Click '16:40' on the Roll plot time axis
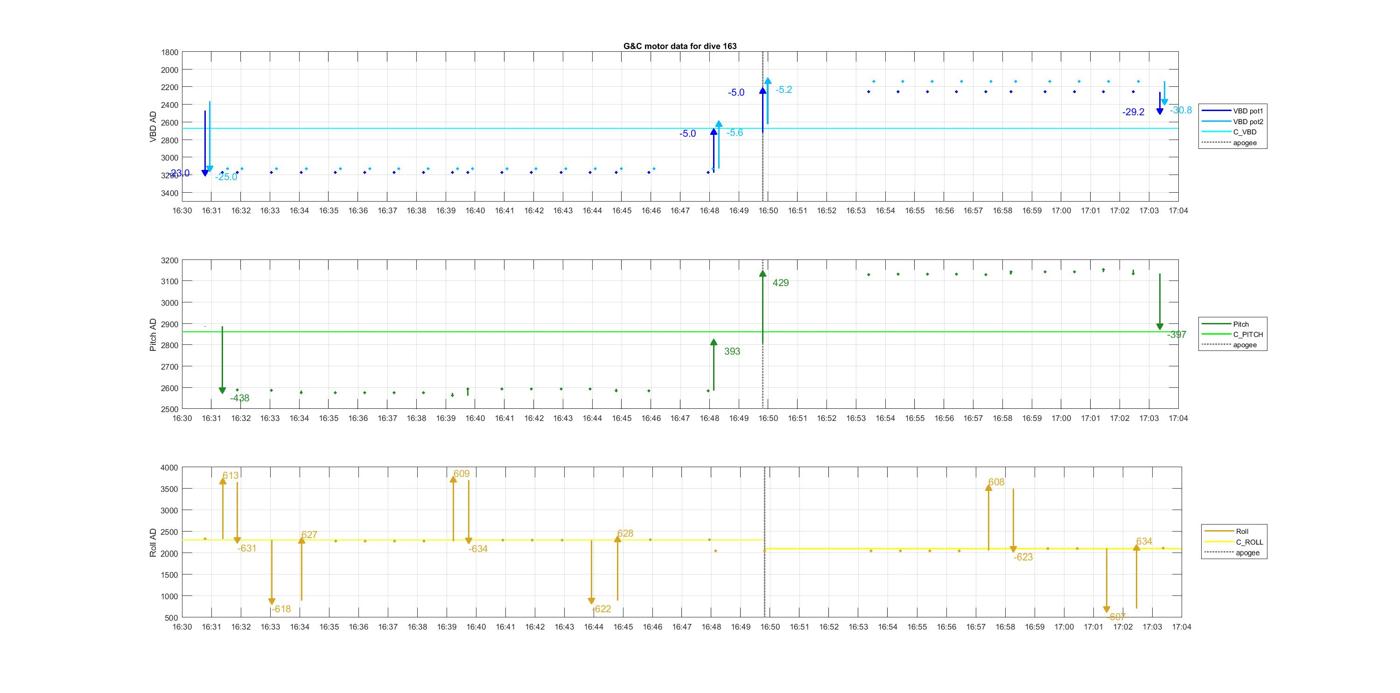 (x=476, y=627)
